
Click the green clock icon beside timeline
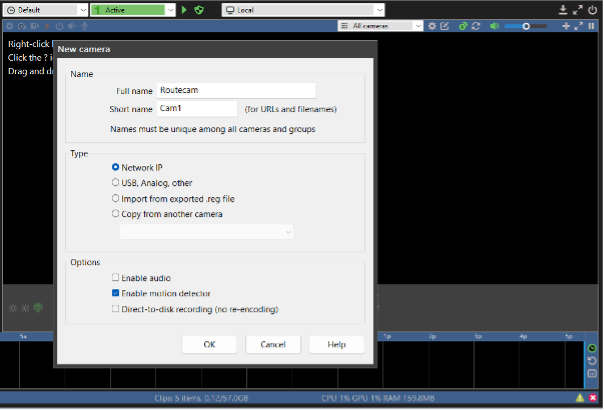(592, 348)
